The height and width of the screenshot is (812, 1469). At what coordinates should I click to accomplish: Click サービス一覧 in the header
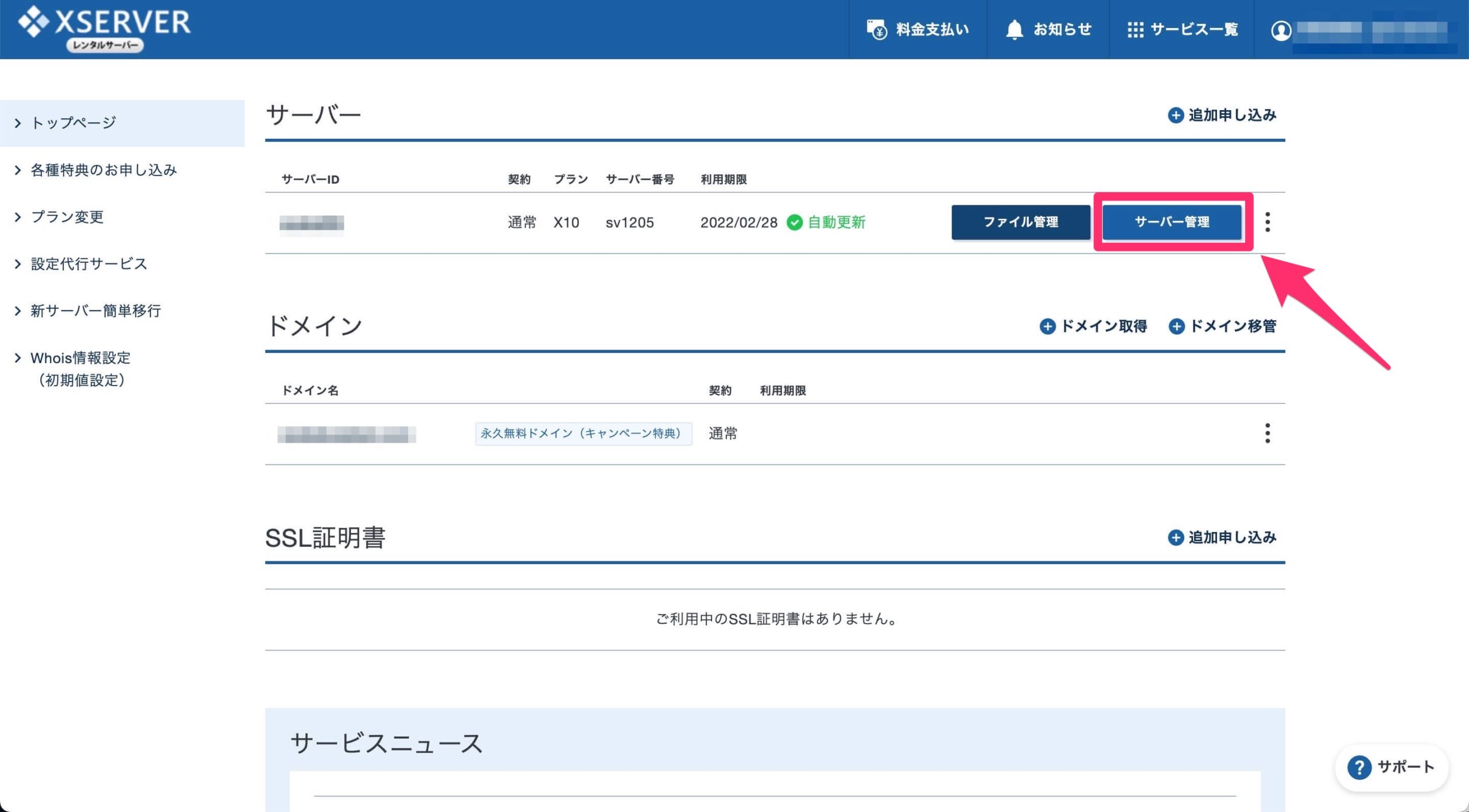(x=1194, y=29)
